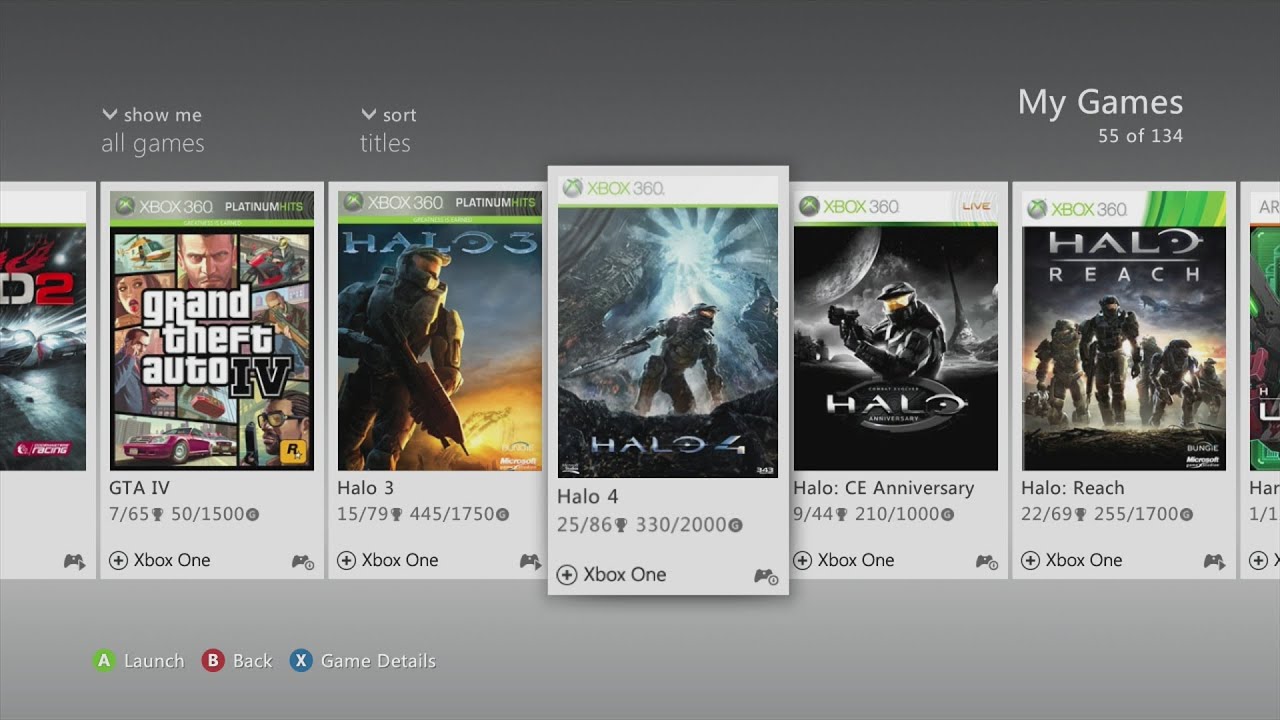
Task: Click the plus icon on GTA IV card
Action: [118, 560]
